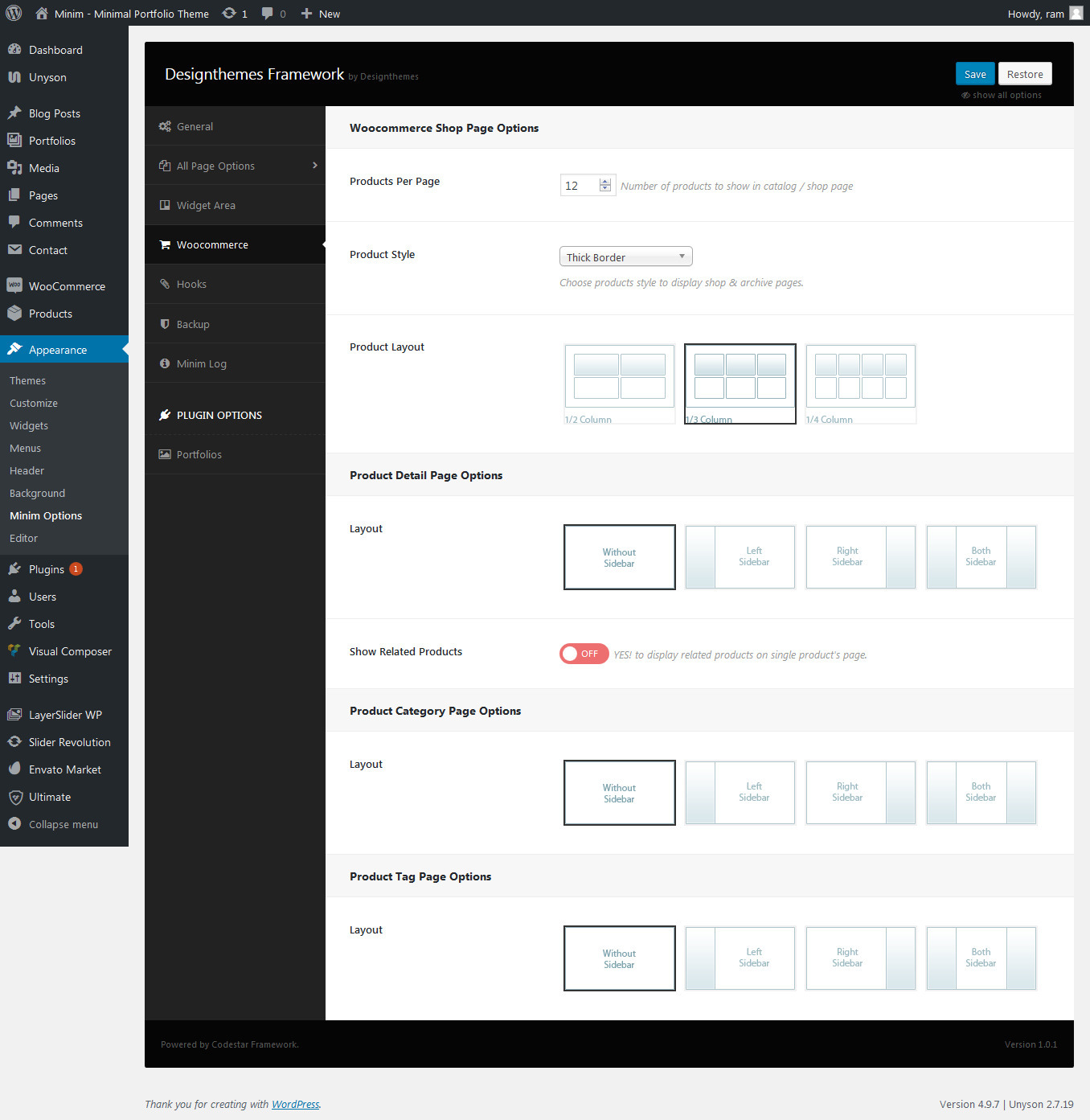The image size is (1090, 1120).
Task: Toggle the Show Related Products switch
Action: 584,654
